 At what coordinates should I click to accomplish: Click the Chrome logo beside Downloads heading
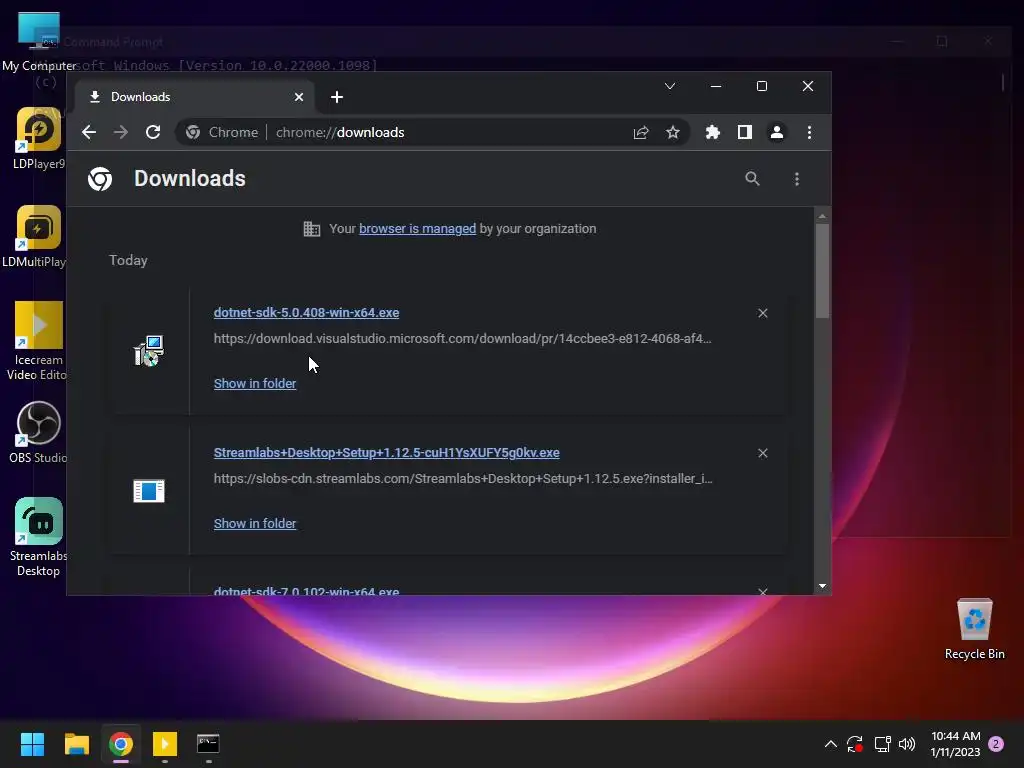pyautogui.click(x=100, y=179)
